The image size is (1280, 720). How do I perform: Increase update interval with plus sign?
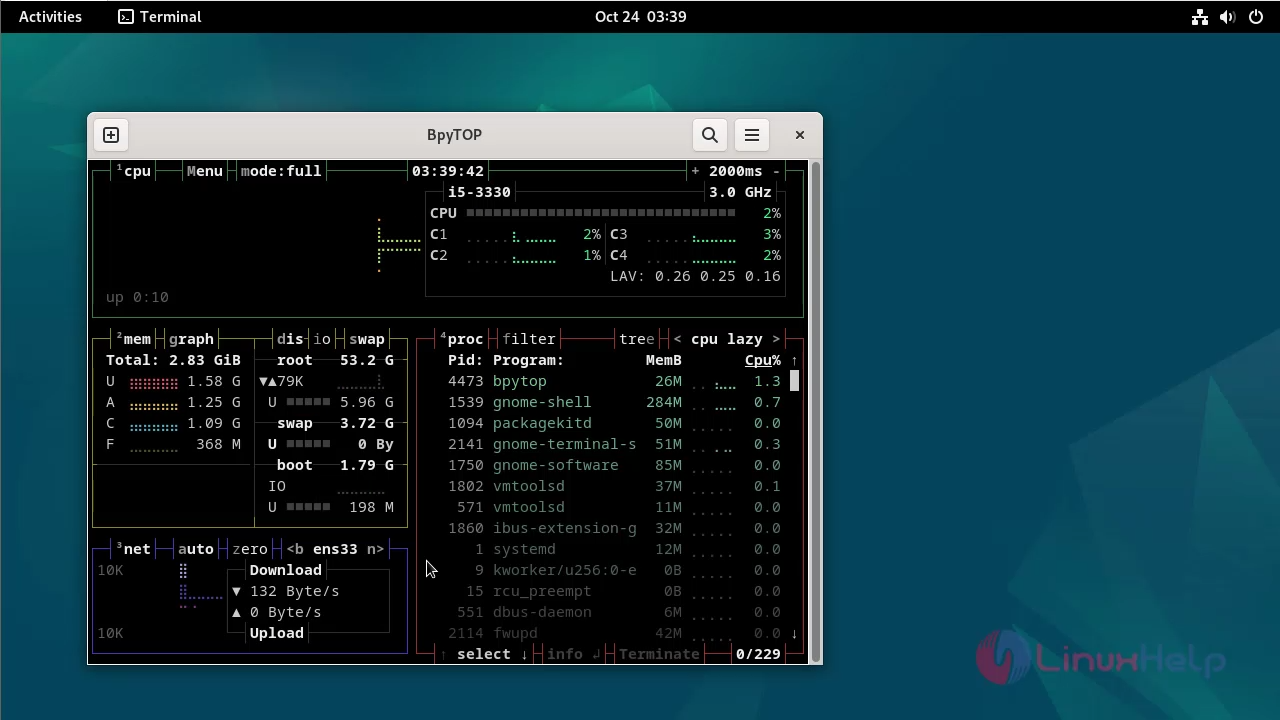tap(695, 171)
